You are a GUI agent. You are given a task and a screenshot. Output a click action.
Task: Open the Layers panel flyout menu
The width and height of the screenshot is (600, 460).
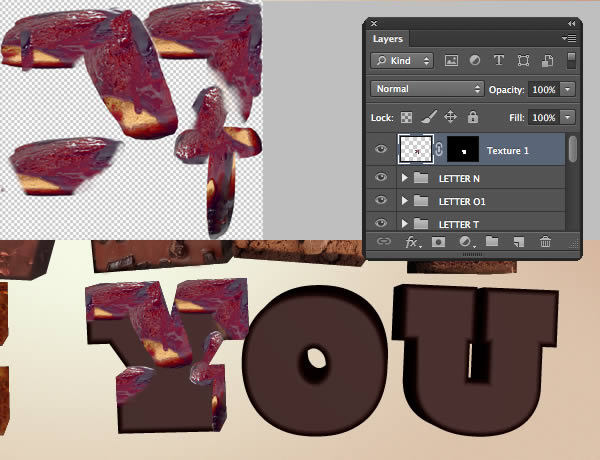click(x=569, y=38)
